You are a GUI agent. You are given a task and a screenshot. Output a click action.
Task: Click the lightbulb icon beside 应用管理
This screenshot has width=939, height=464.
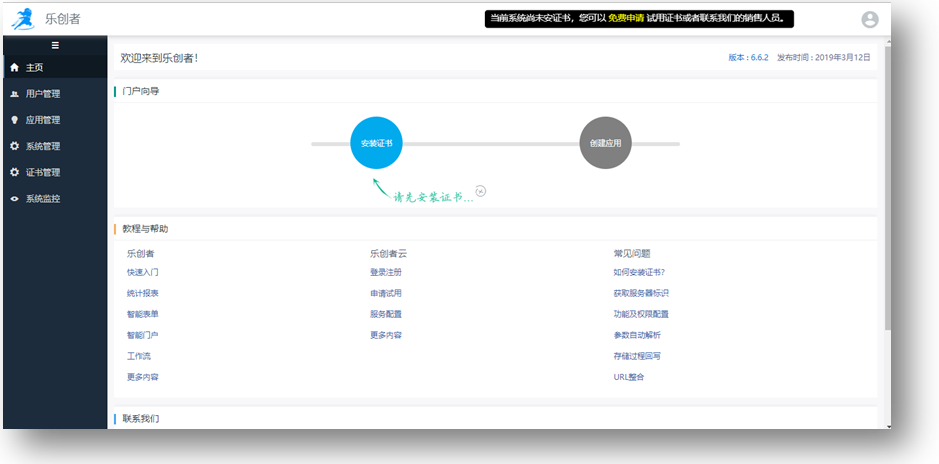tap(14, 120)
